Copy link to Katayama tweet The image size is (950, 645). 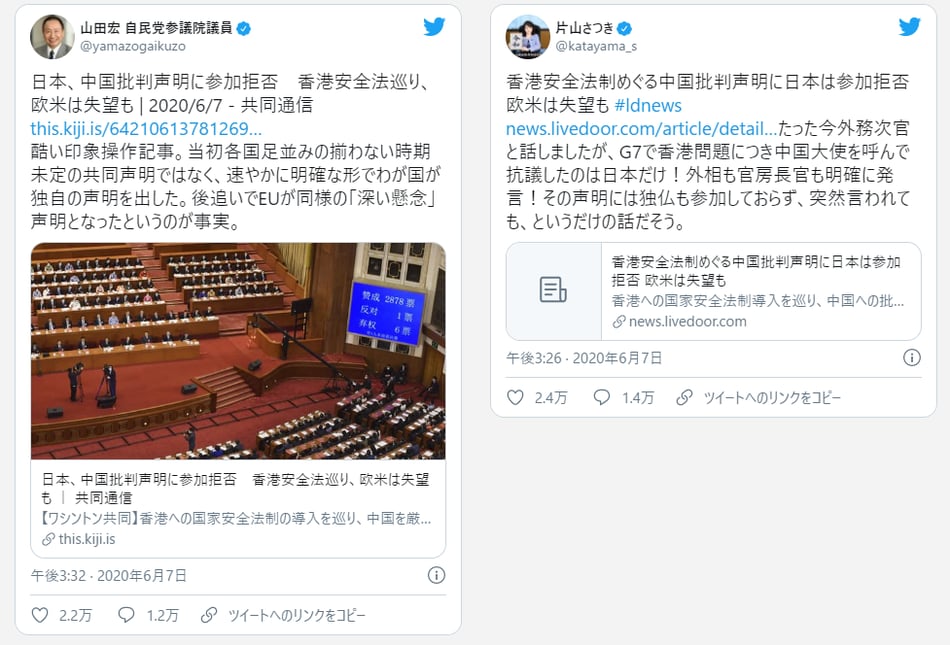[759, 397]
